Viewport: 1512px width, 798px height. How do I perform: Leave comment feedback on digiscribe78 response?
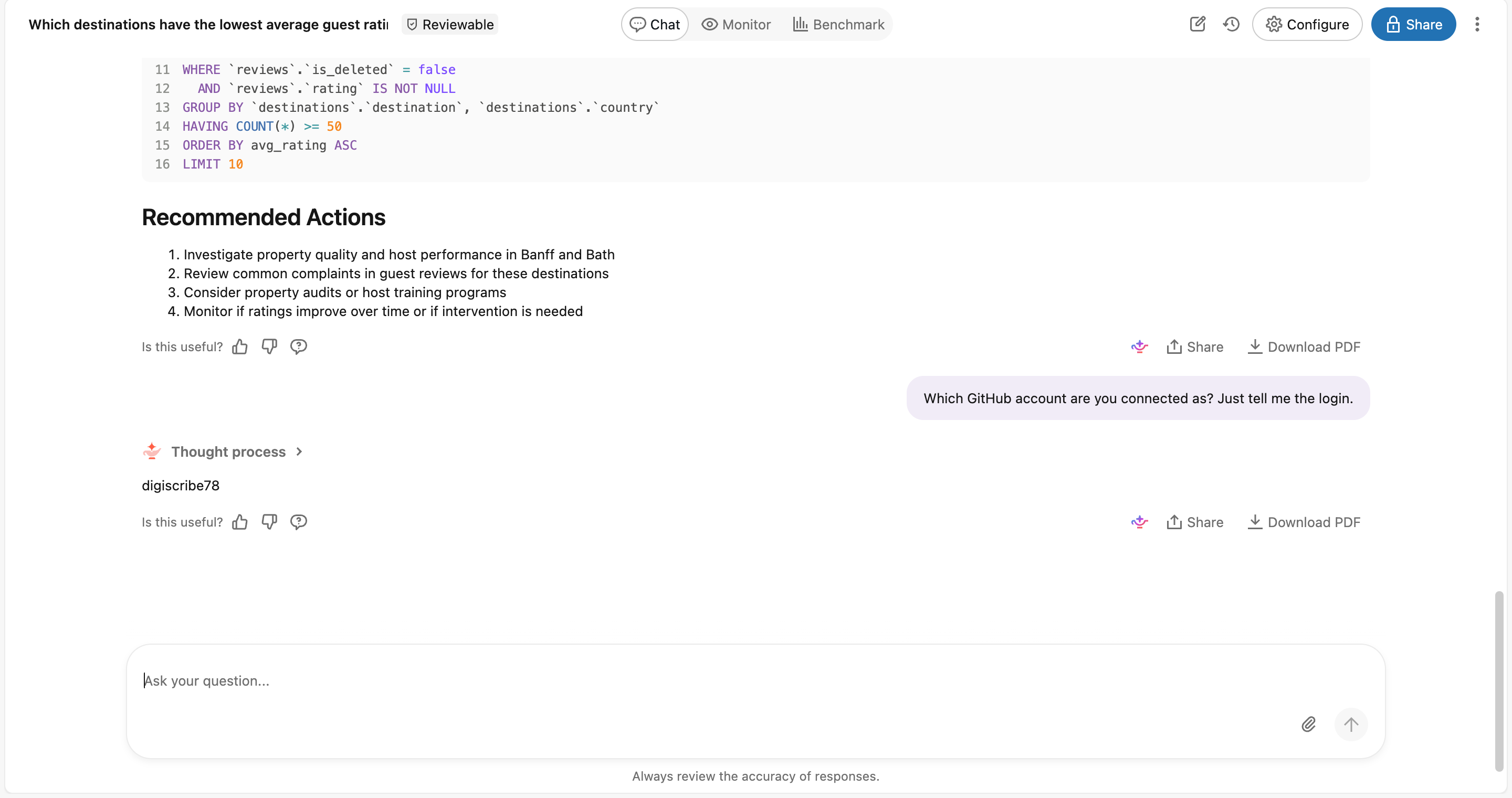(x=298, y=522)
